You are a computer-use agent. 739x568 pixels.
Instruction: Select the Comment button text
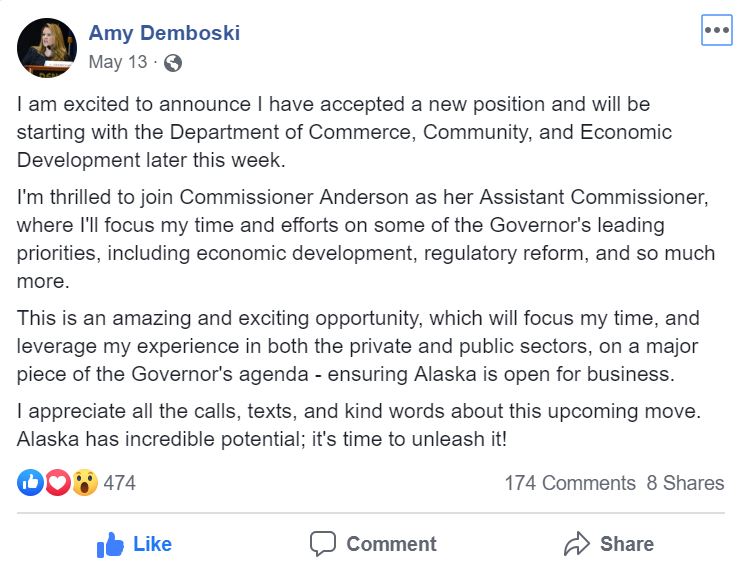[391, 544]
